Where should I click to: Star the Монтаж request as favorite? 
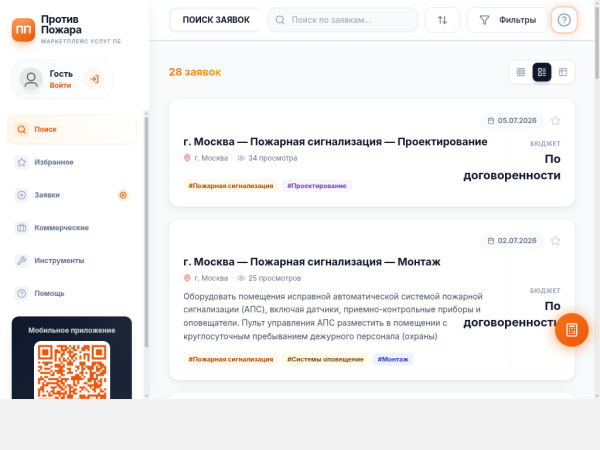click(555, 241)
